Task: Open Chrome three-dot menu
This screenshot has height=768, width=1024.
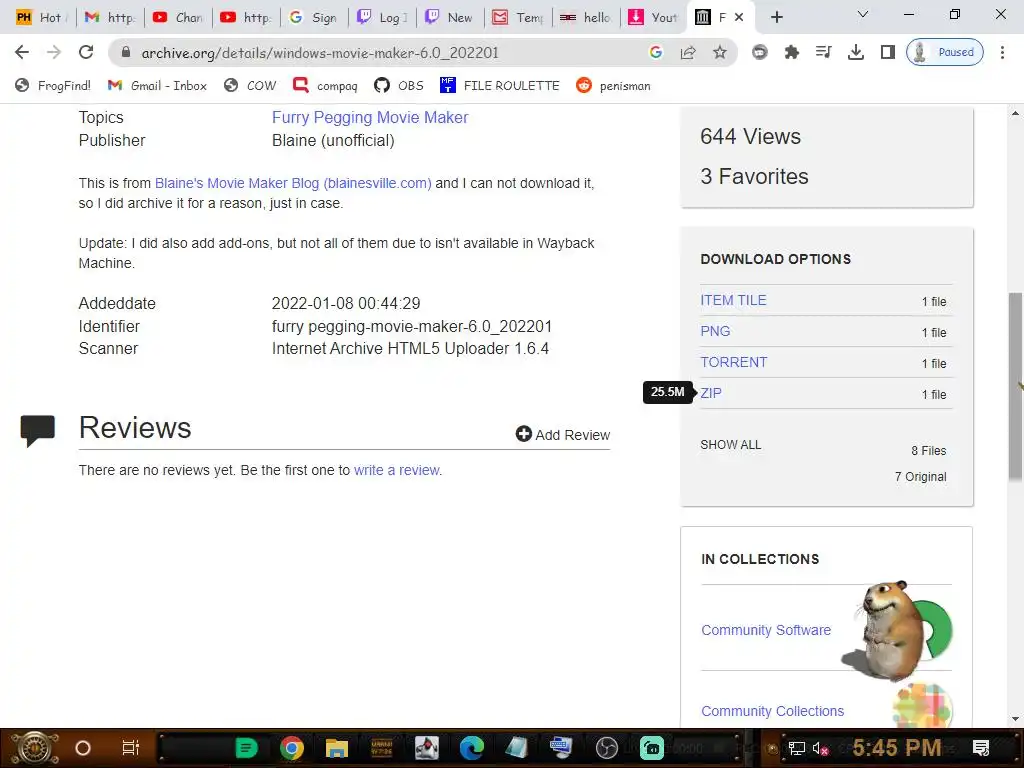Action: point(1002,52)
